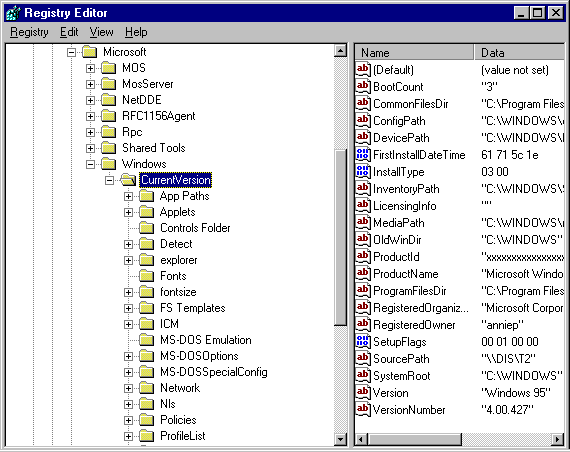Collapse the Microsoft key

(x=71, y=52)
